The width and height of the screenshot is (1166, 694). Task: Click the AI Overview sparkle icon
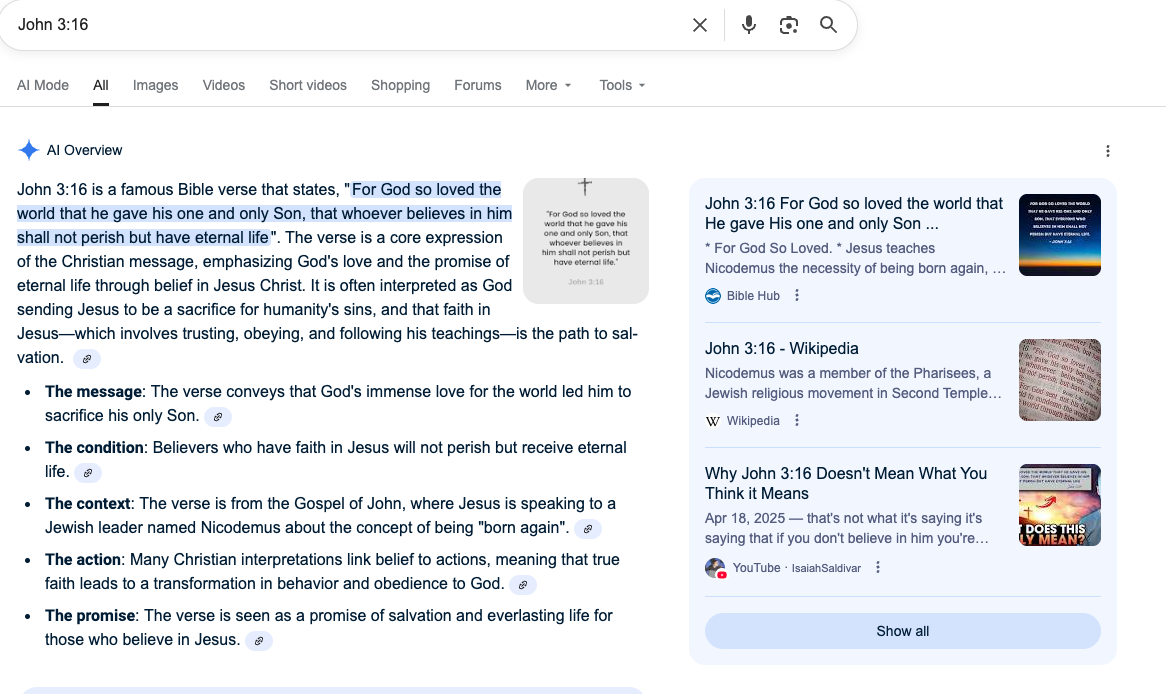point(29,149)
